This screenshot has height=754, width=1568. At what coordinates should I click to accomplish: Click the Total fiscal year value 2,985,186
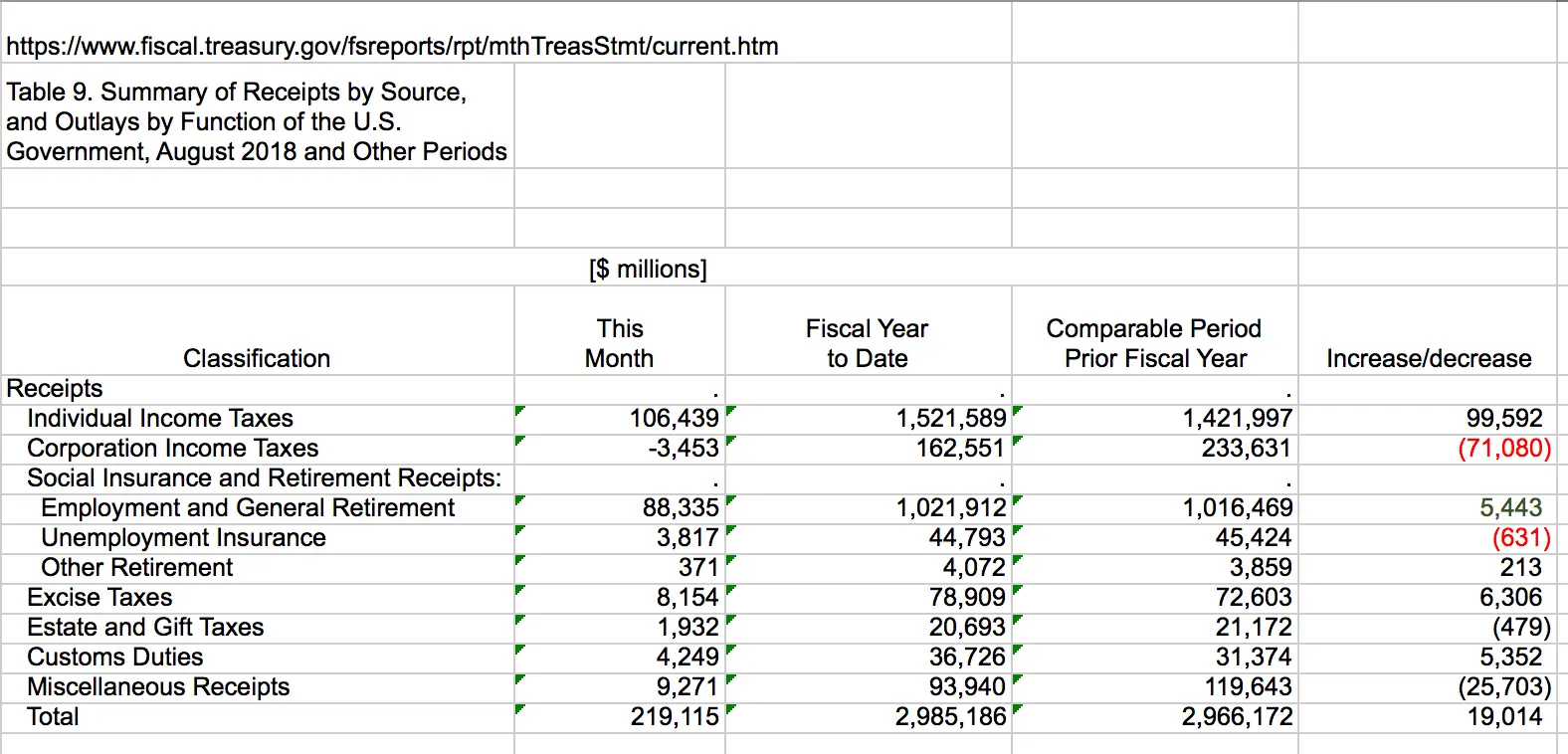950,717
